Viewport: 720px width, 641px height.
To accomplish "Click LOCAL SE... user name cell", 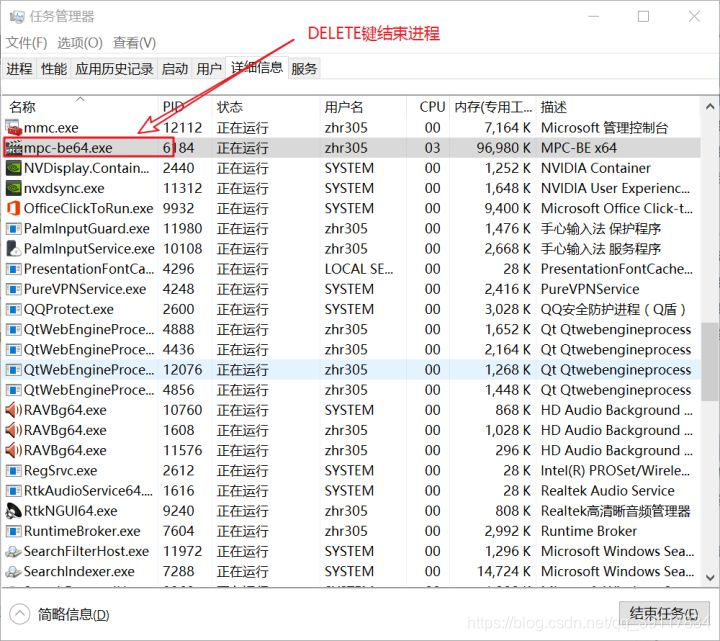I will click(359, 269).
